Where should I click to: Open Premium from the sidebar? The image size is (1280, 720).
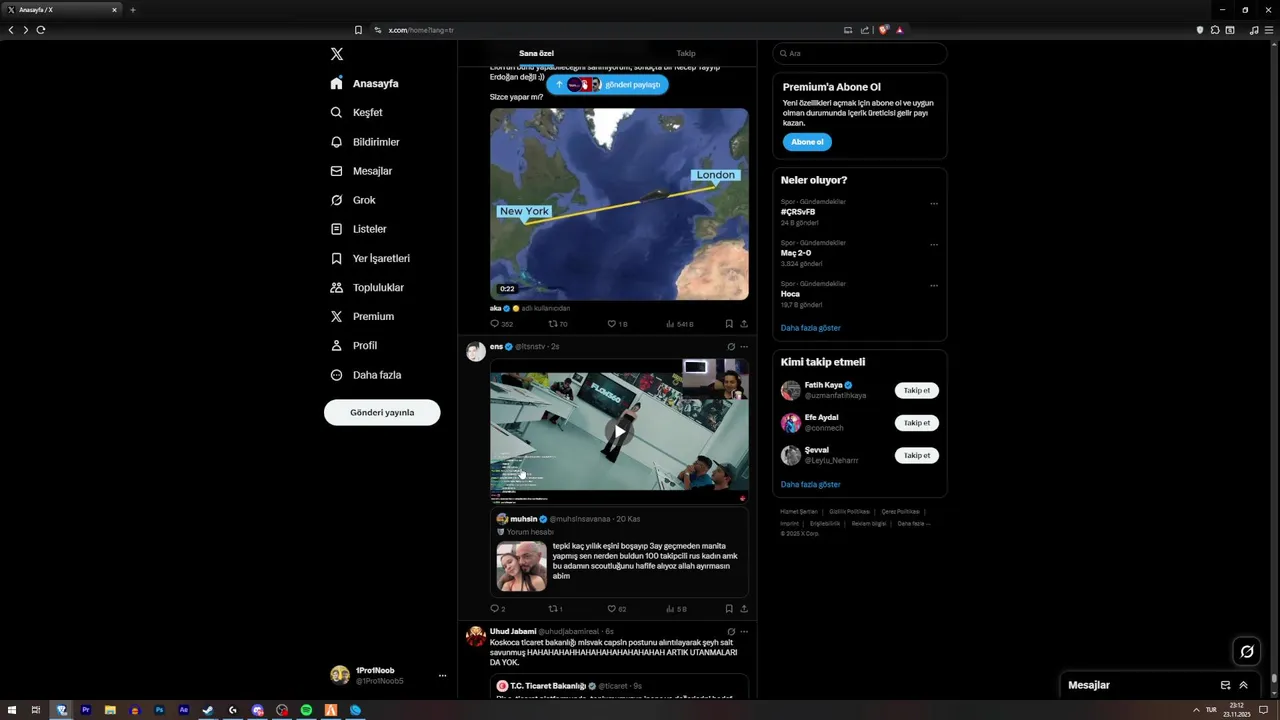362,316
